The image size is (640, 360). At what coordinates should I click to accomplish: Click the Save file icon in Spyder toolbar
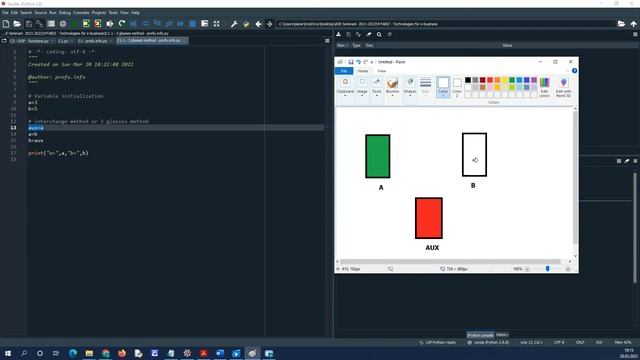coord(29,24)
